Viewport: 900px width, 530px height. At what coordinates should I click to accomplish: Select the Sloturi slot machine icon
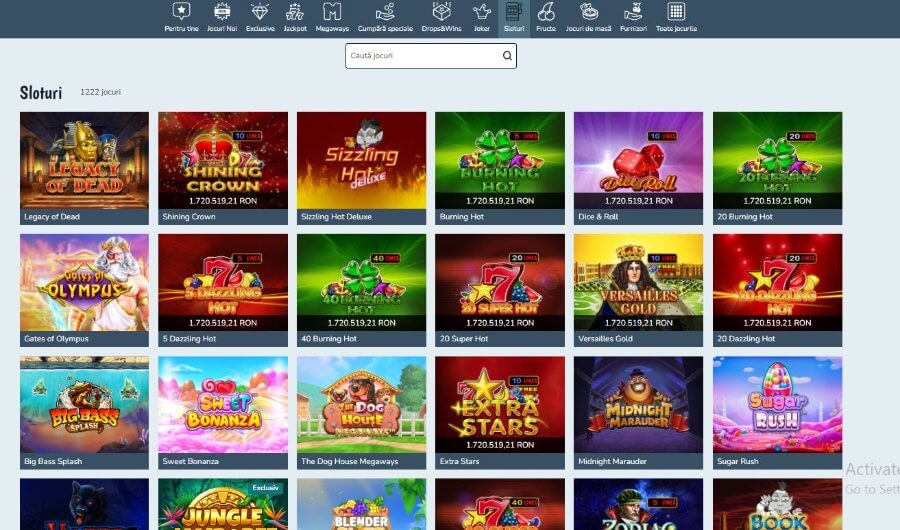click(514, 11)
